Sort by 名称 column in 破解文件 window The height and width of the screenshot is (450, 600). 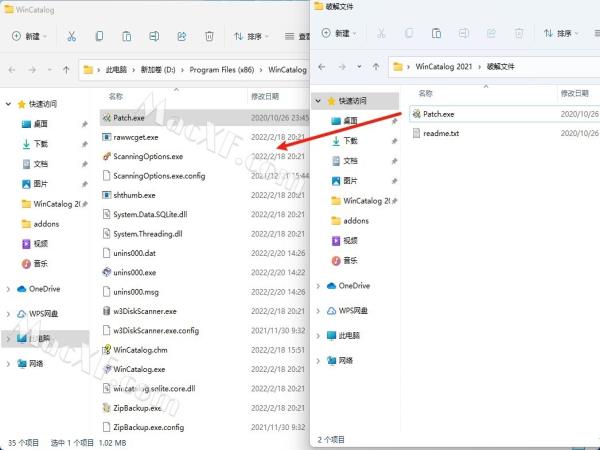[x=425, y=93]
